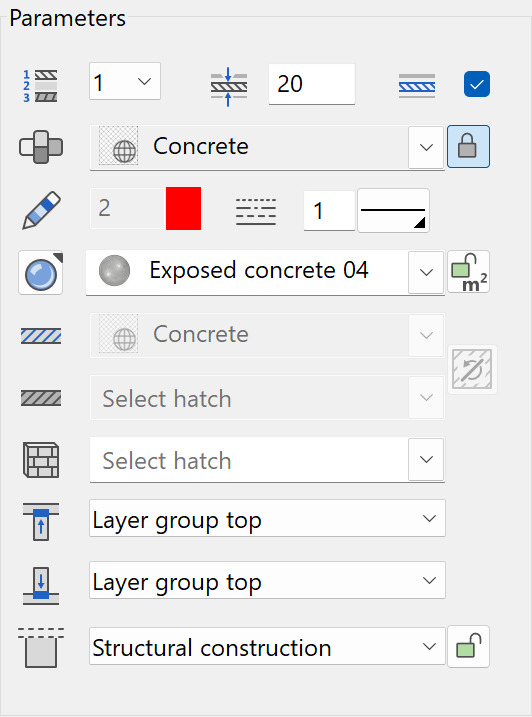Uncheck the blue checkbox beside hatching icon
The image size is (532, 717).
tap(477, 84)
